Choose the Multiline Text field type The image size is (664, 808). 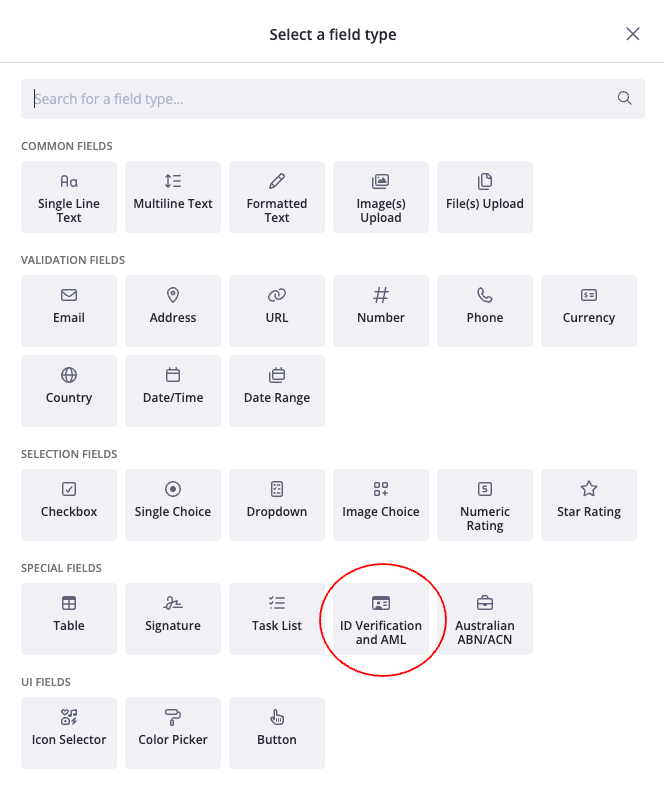pyautogui.click(x=173, y=197)
